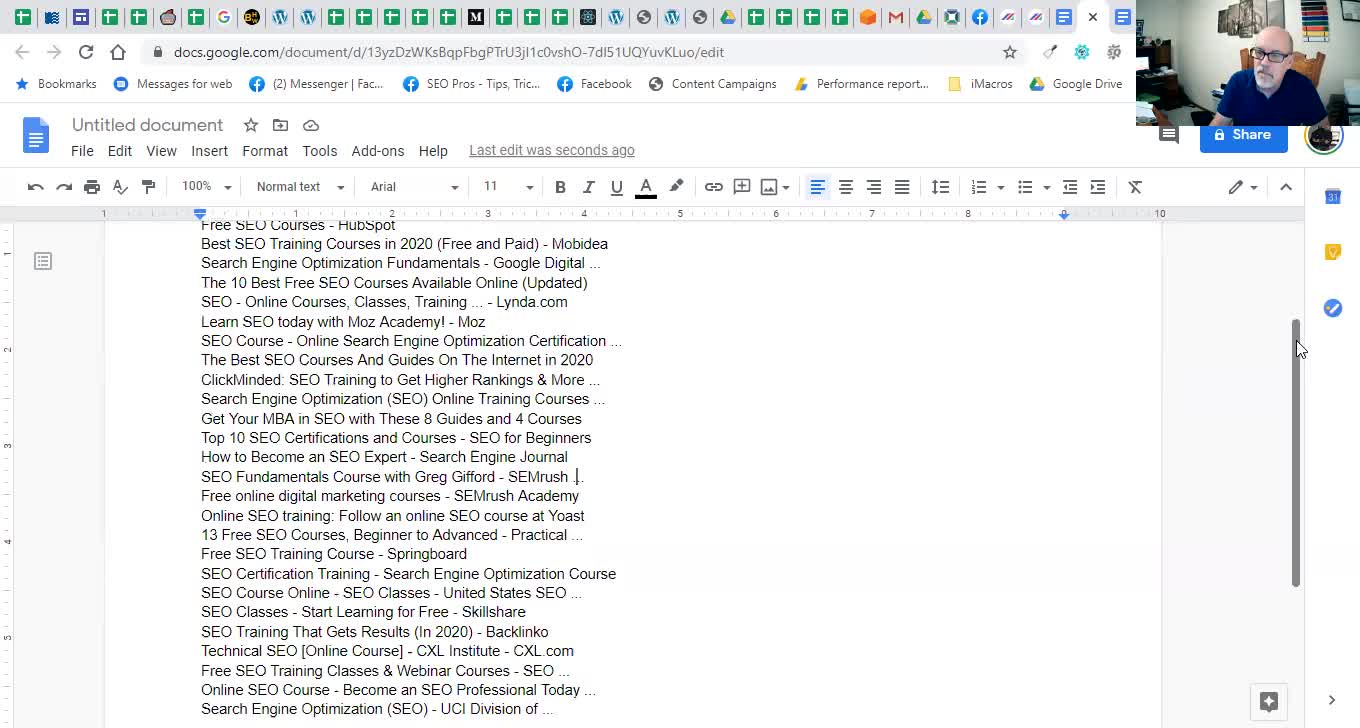Expand the insert image dropdown arrow

(x=786, y=187)
